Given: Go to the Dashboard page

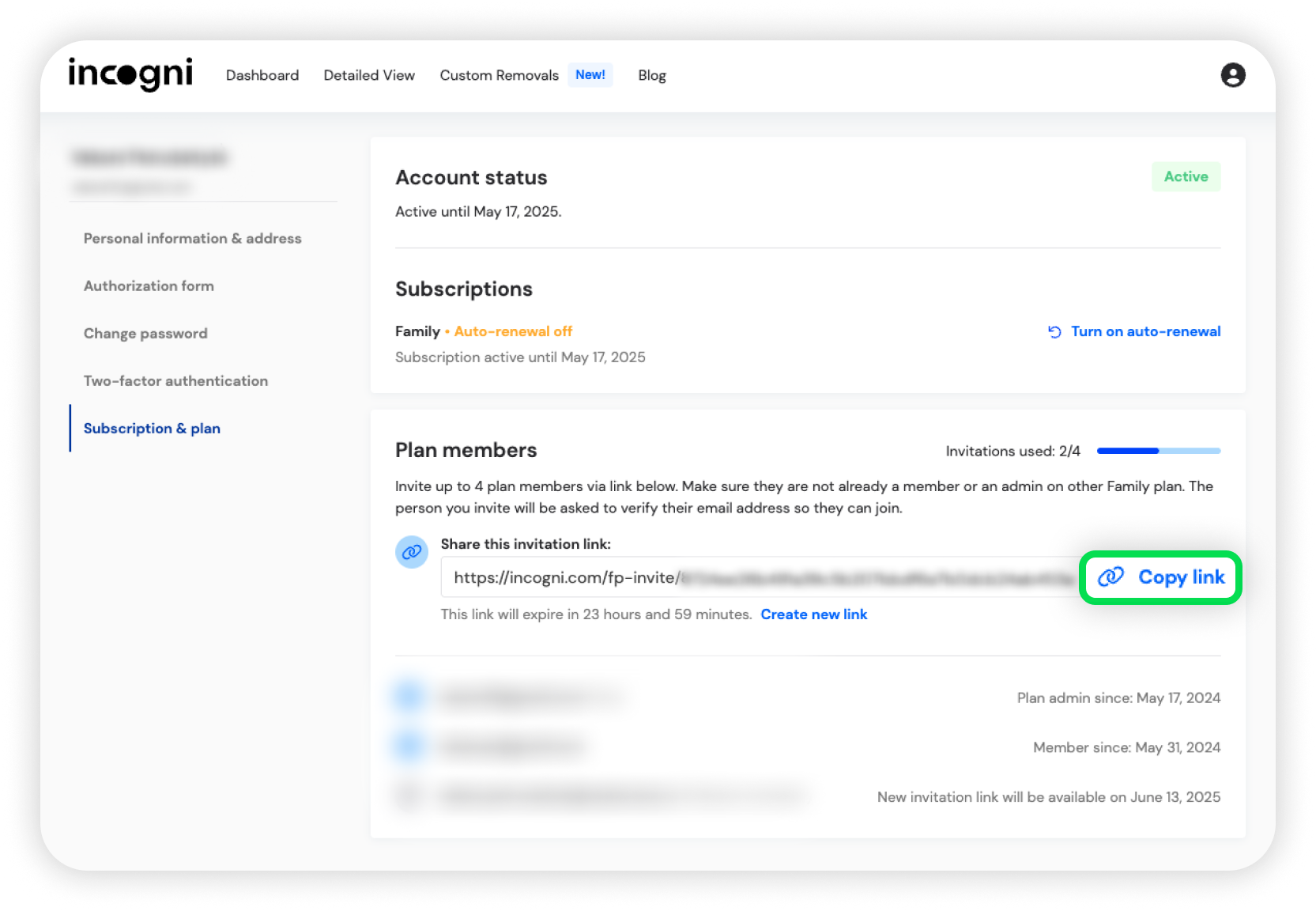Looking at the screenshot, I should 262,75.
